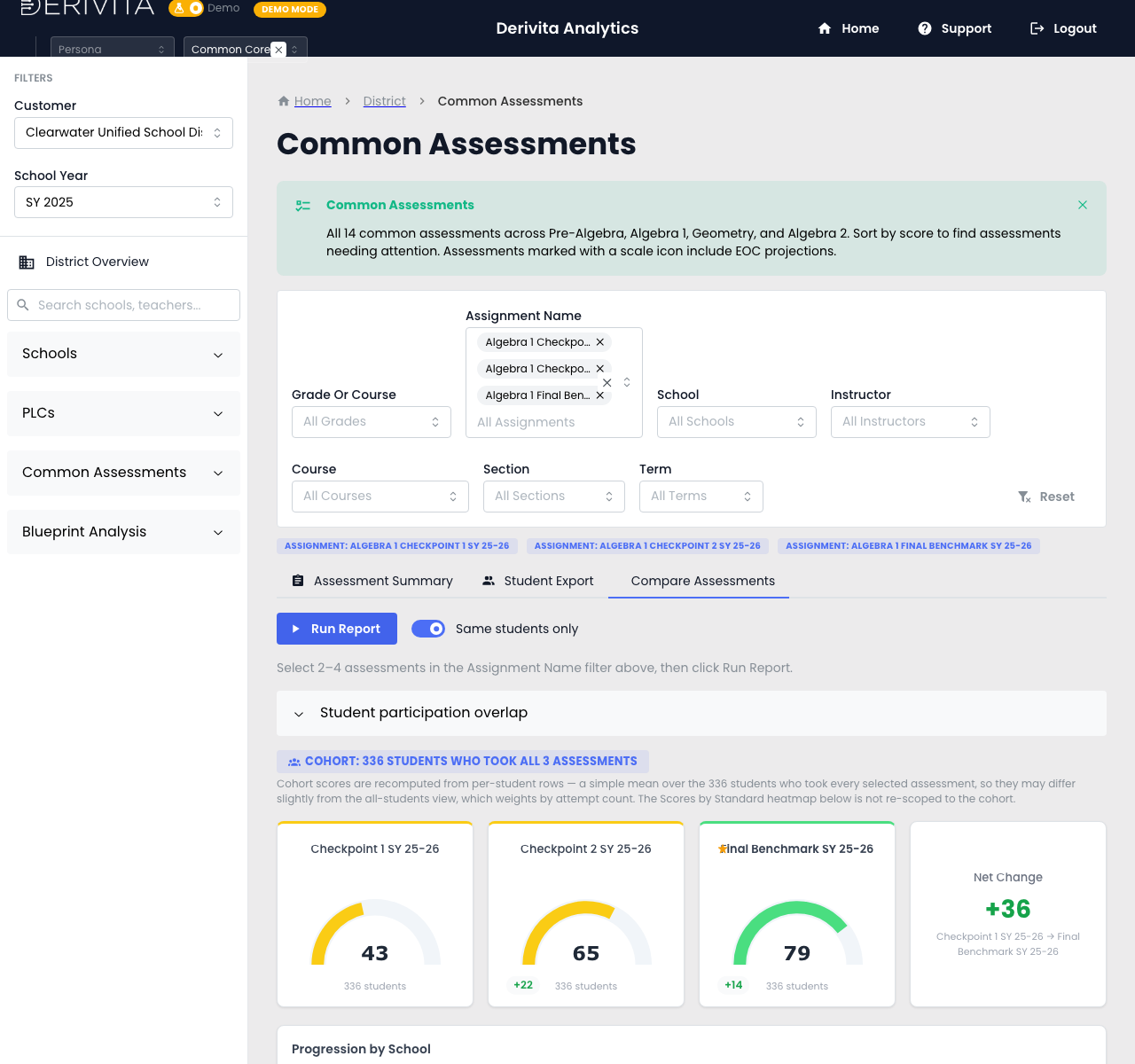Dismiss the Common Assessments info banner
The image size is (1135, 1064).
pos(1083,205)
